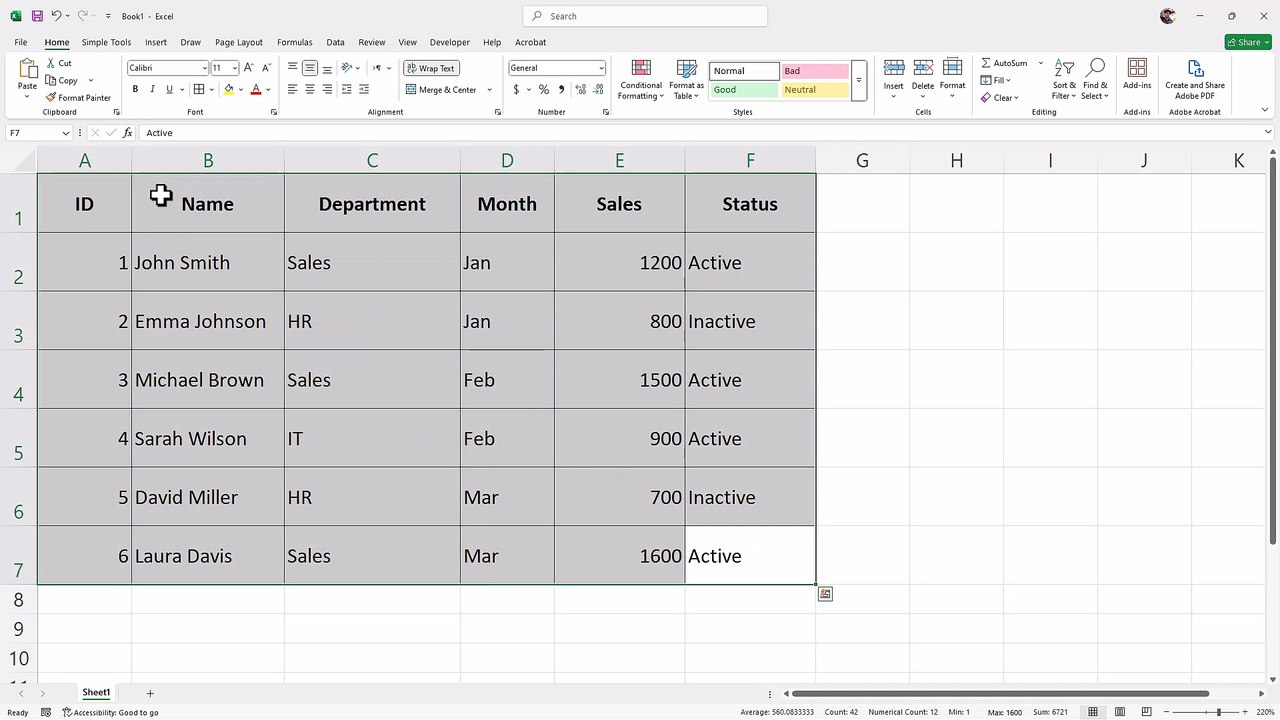Switch to the Formulas tab
This screenshot has height=720, width=1280.
coord(295,42)
